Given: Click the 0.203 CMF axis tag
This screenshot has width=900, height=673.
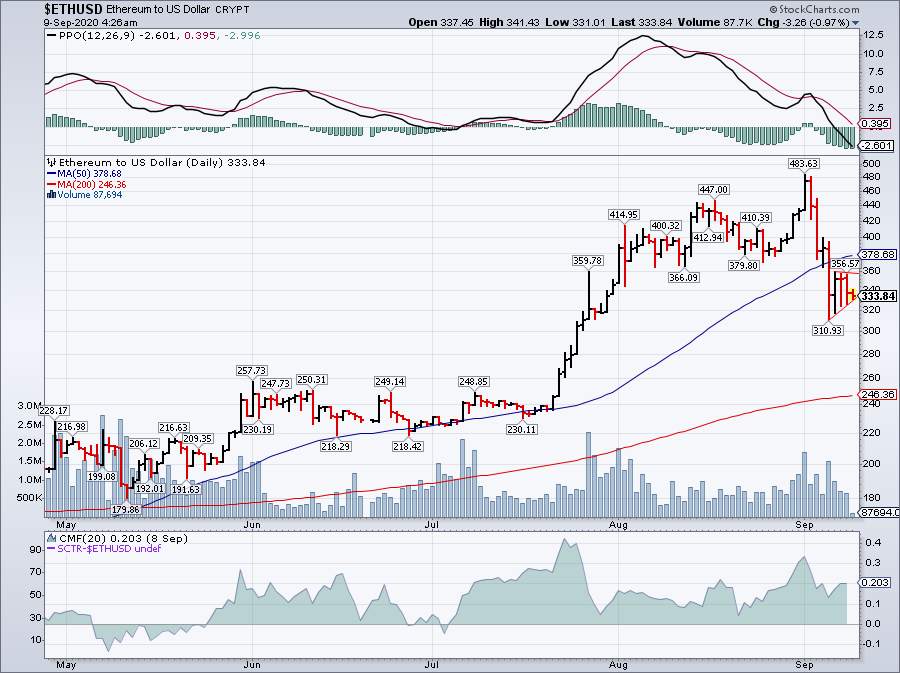Looking at the screenshot, I should [x=875, y=582].
